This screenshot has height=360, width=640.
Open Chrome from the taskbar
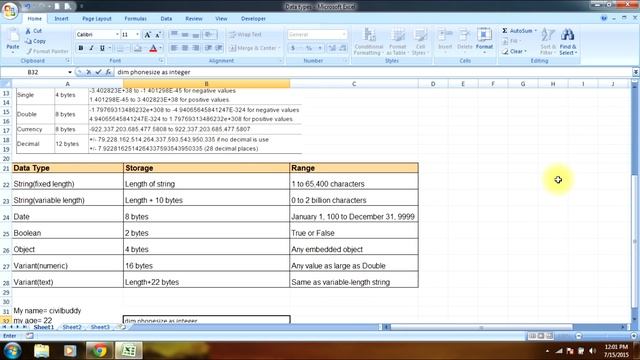[x=99, y=350]
